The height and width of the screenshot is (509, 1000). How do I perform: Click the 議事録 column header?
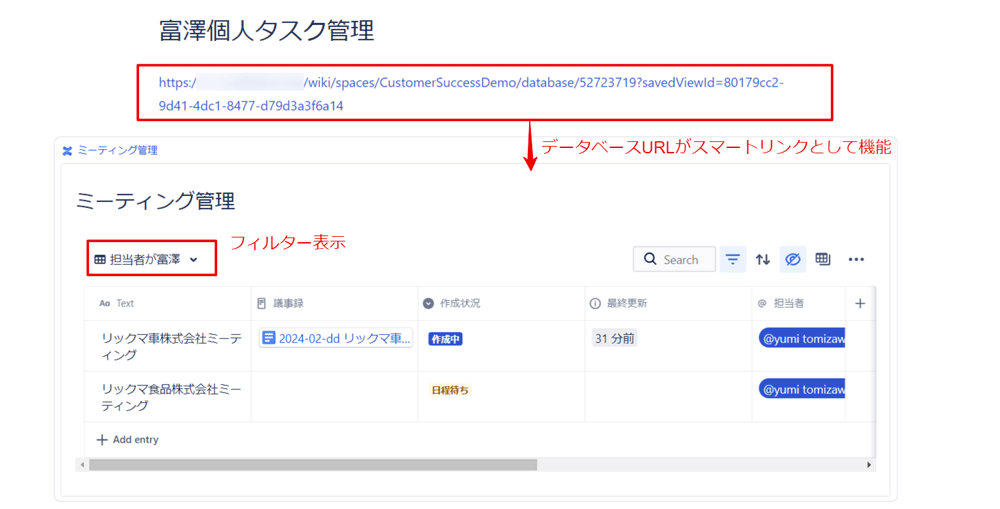tap(288, 303)
